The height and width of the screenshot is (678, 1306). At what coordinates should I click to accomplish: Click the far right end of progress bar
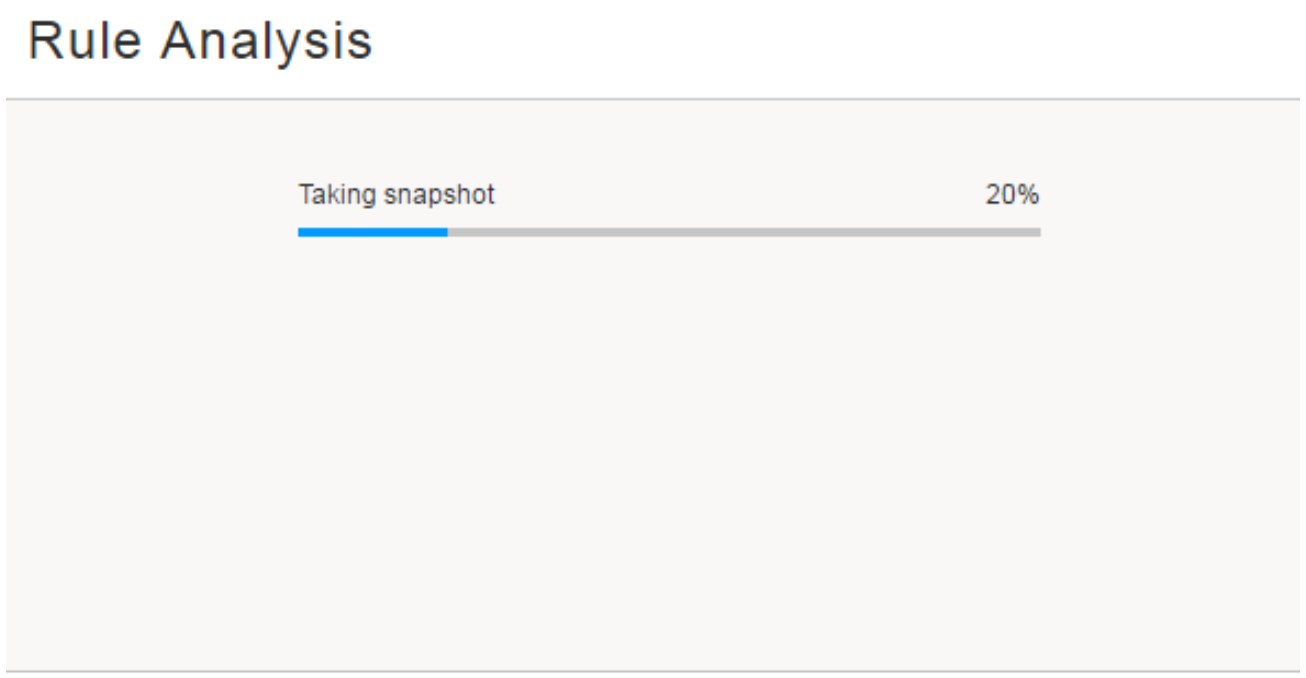coord(1038,232)
